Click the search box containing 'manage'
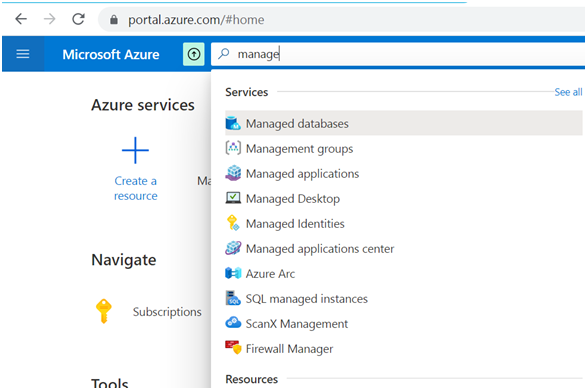 pyautogui.click(x=398, y=54)
